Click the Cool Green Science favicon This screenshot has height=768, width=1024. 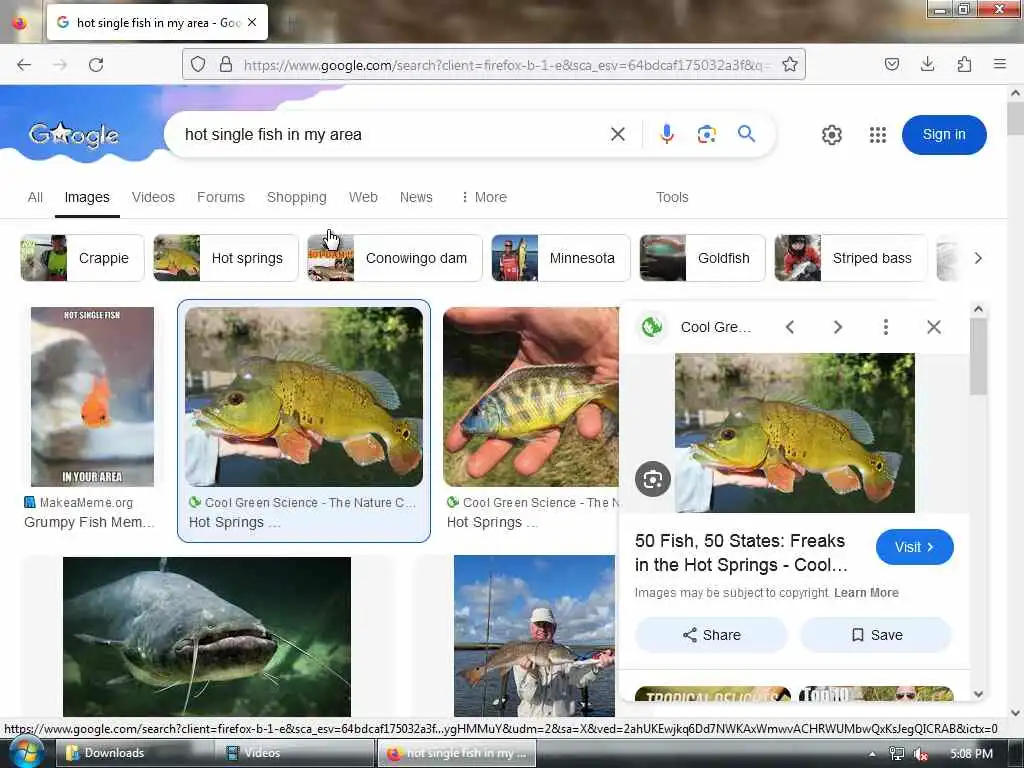click(x=652, y=327)
